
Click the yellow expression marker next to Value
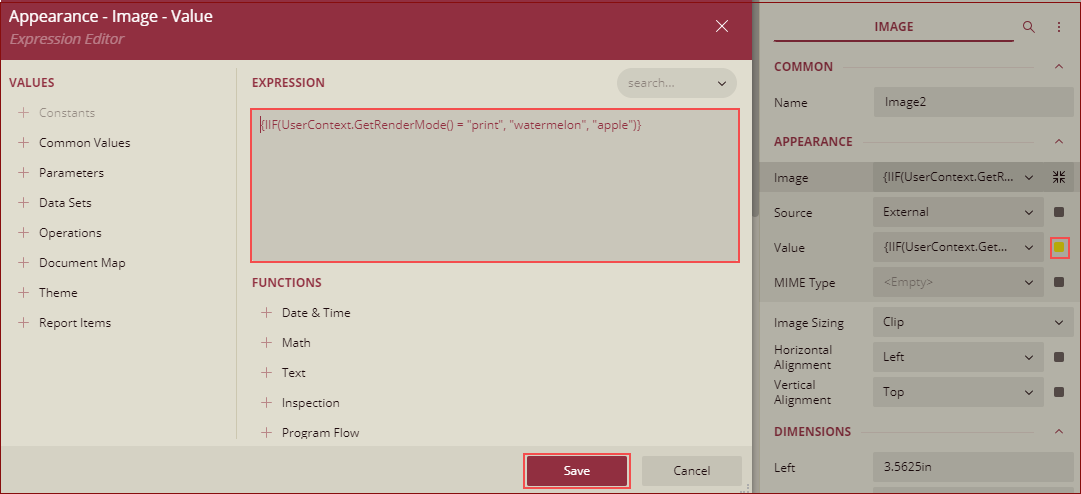[1059, 247]
